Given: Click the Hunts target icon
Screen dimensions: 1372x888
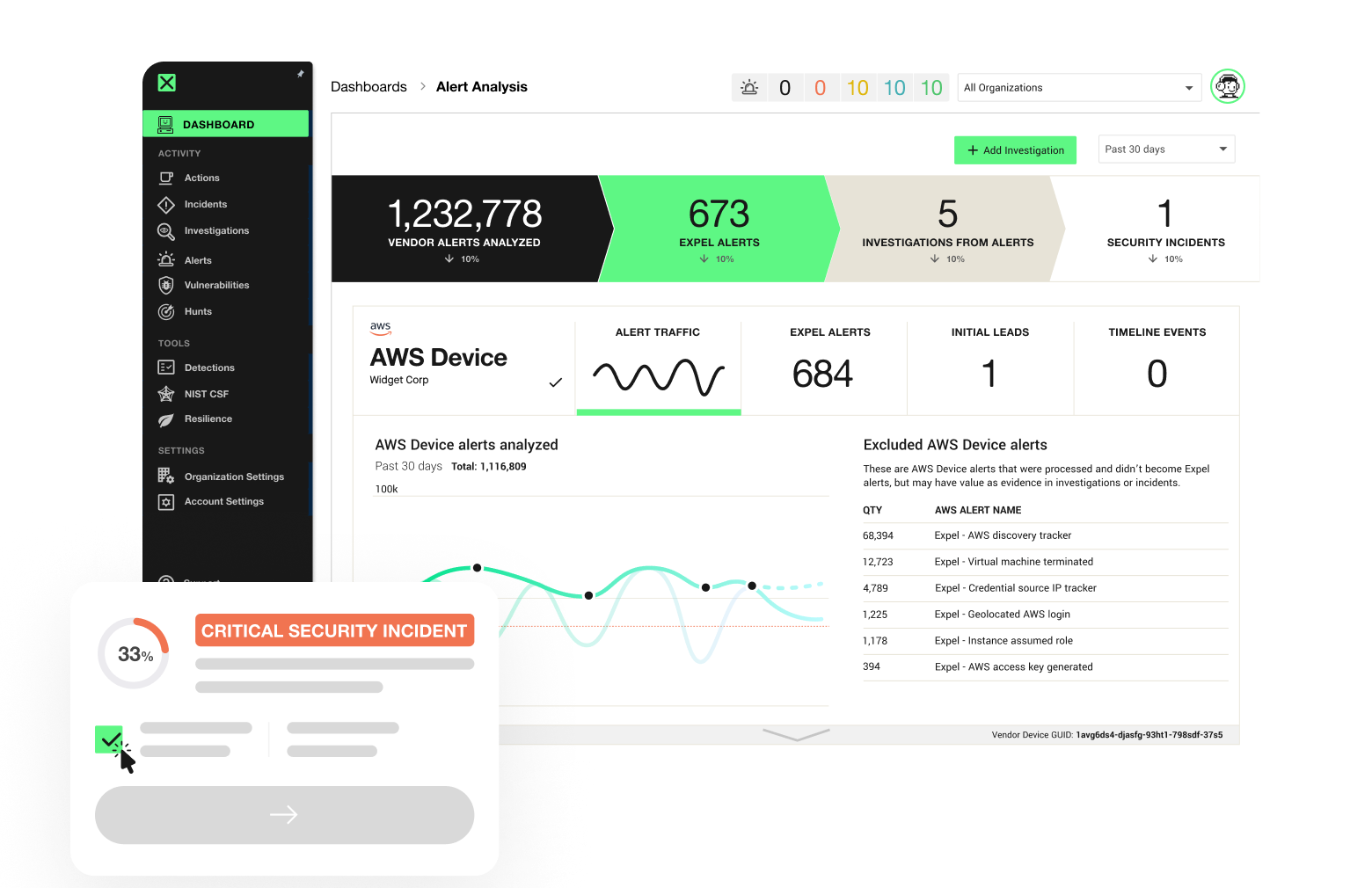Looking at the screenshot, I should pos(165,312).
